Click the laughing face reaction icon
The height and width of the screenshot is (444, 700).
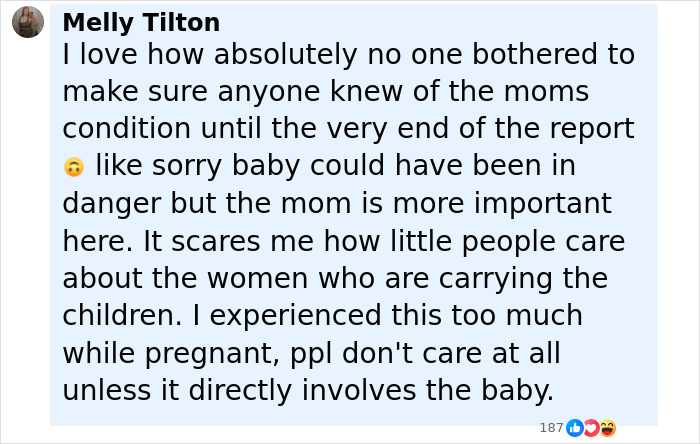(608, 428)
